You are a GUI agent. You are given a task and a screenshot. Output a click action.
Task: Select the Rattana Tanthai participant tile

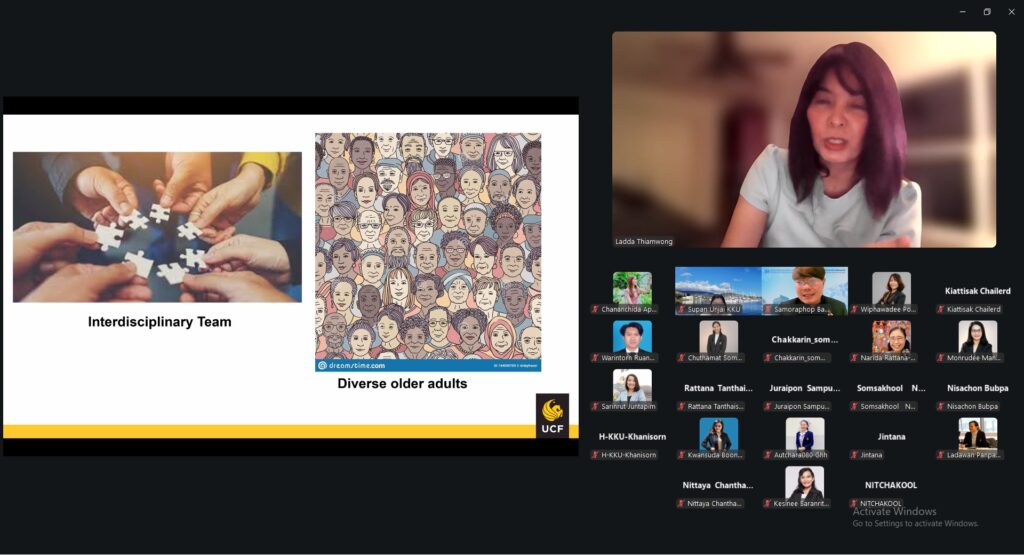click(718, 388)
